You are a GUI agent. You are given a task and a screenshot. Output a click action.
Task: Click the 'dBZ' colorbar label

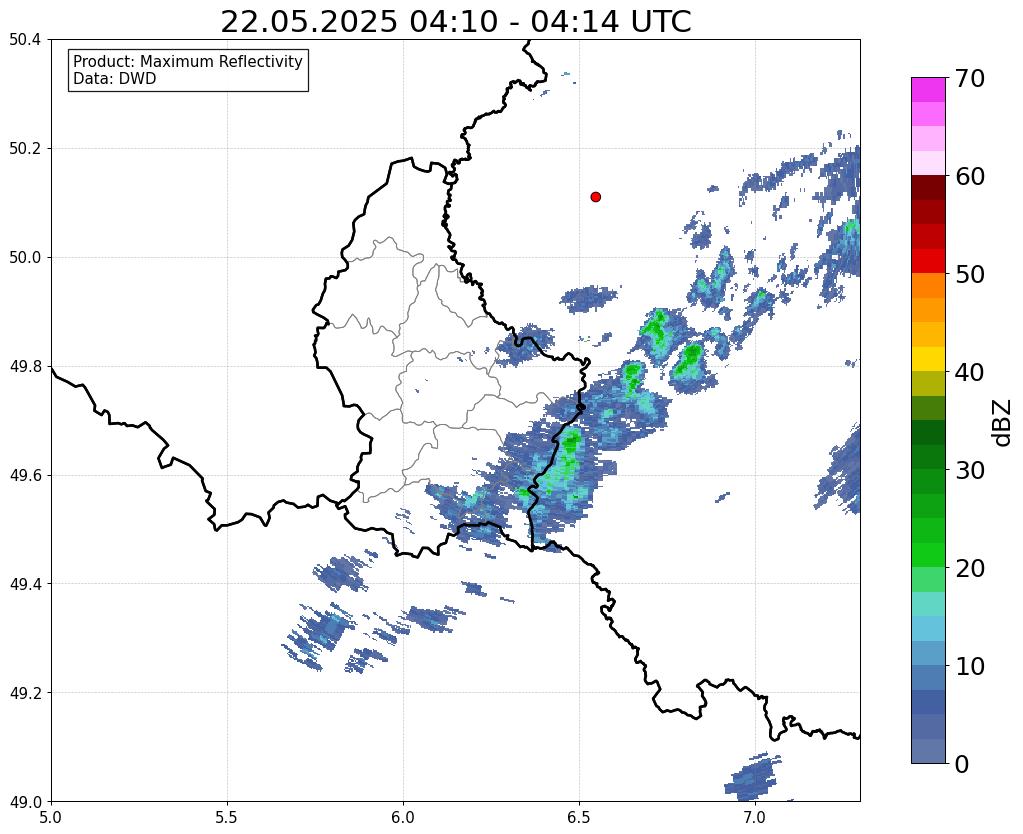pyautogui.click(x=1003, y=423)
